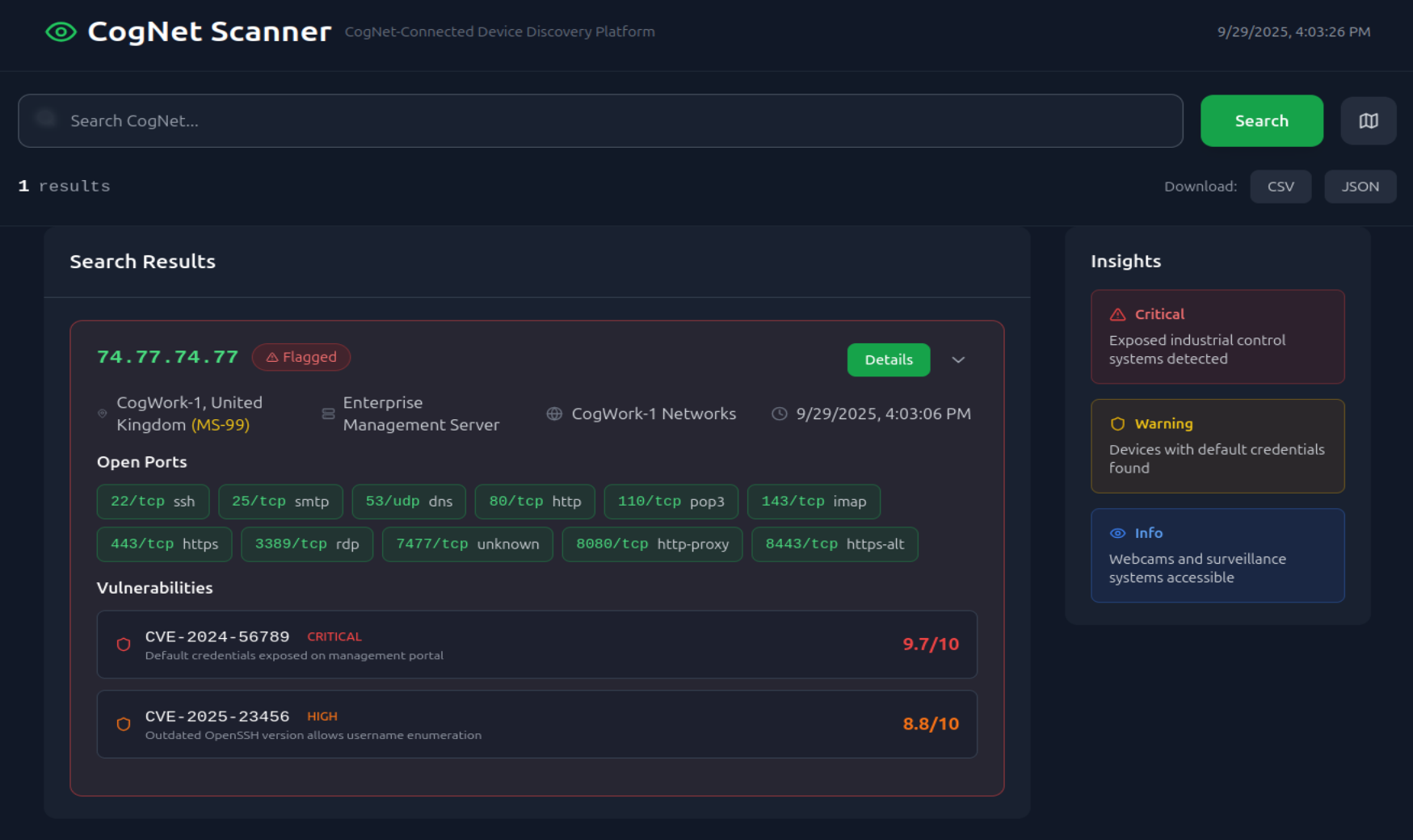
Task: Click the CogNet eye logo icon
Action: (x=61, y=31)
